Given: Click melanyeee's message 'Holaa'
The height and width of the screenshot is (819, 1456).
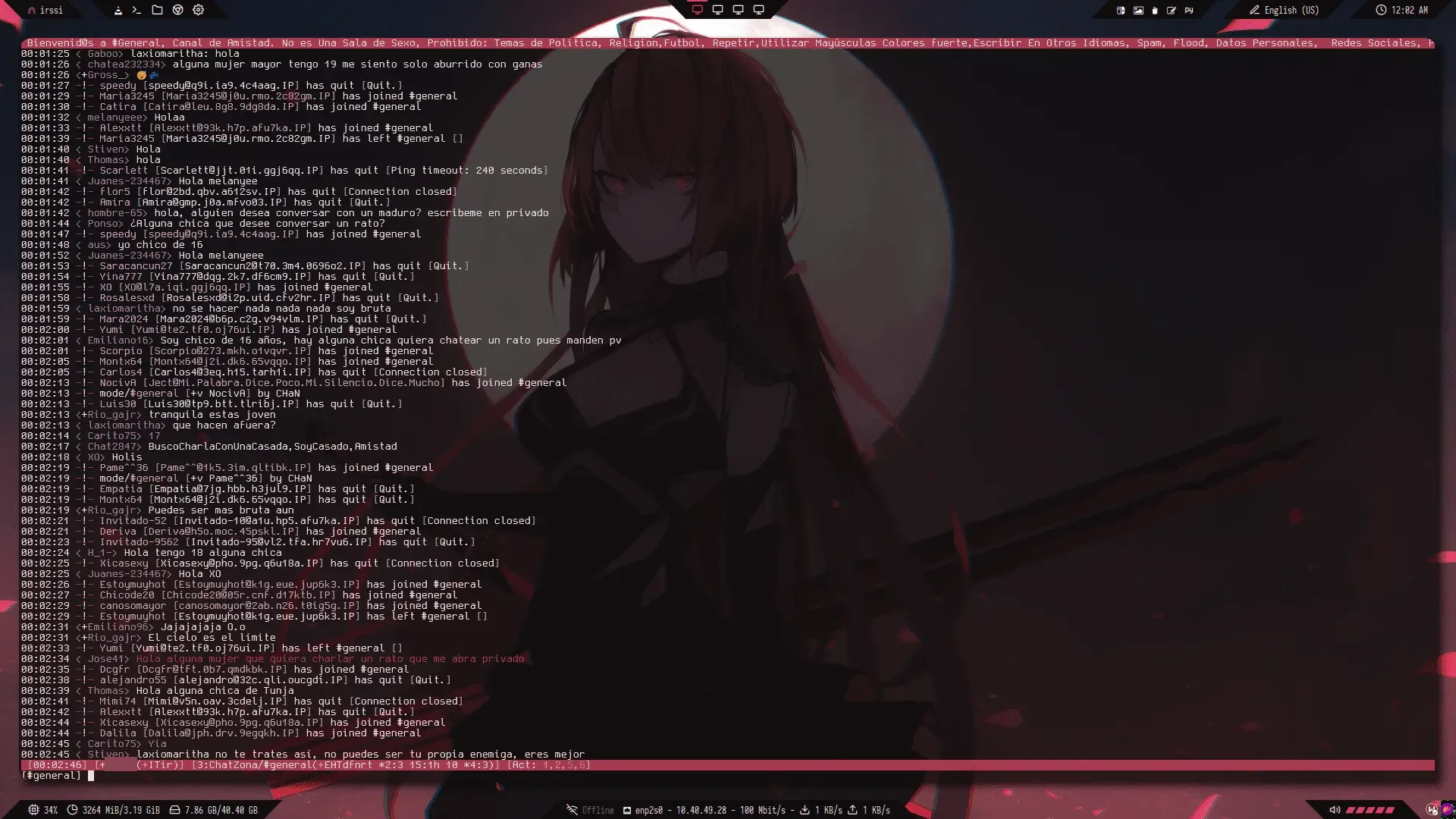Looking at the screenshot, I should click(102, 118).
